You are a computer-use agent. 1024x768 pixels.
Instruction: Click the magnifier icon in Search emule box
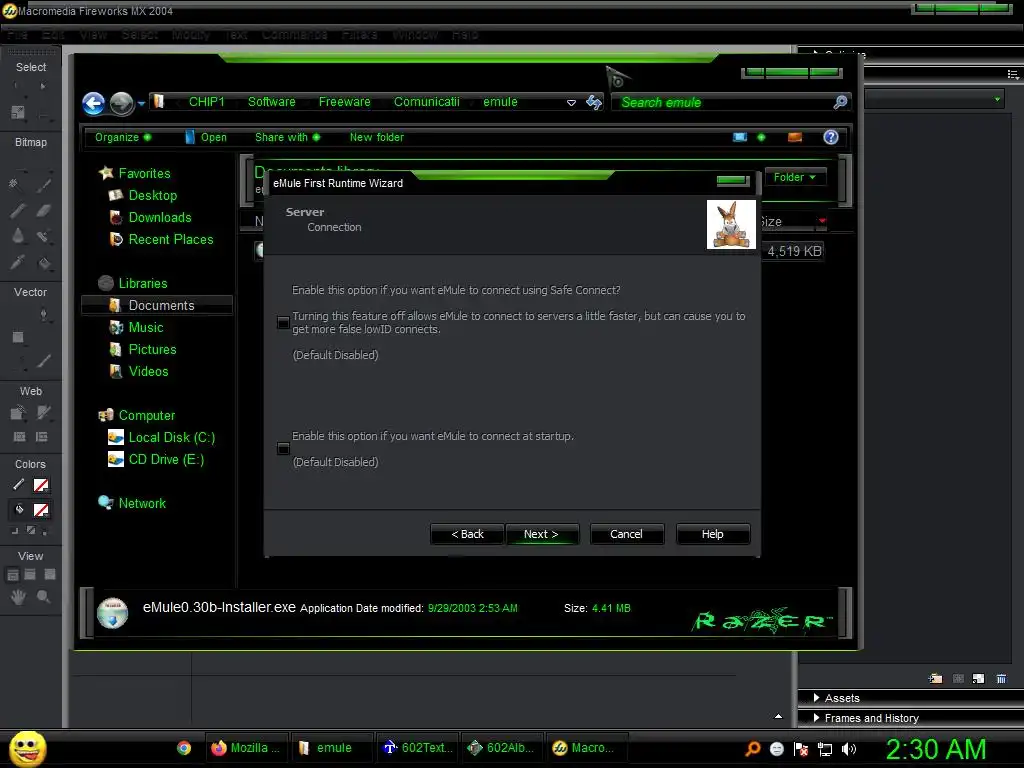point(840,102)
